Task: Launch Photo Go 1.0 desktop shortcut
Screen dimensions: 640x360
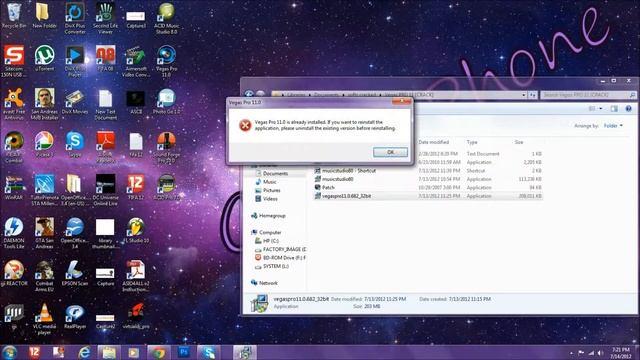Action: 166,101
